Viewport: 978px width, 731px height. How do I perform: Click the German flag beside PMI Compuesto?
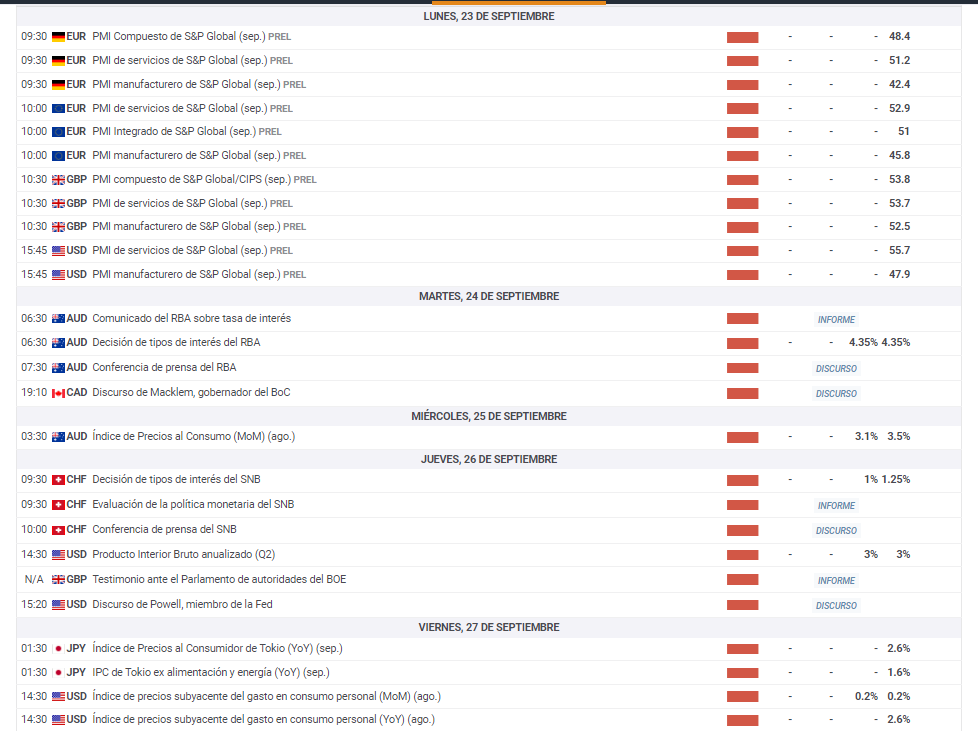(x=58, y=37)
